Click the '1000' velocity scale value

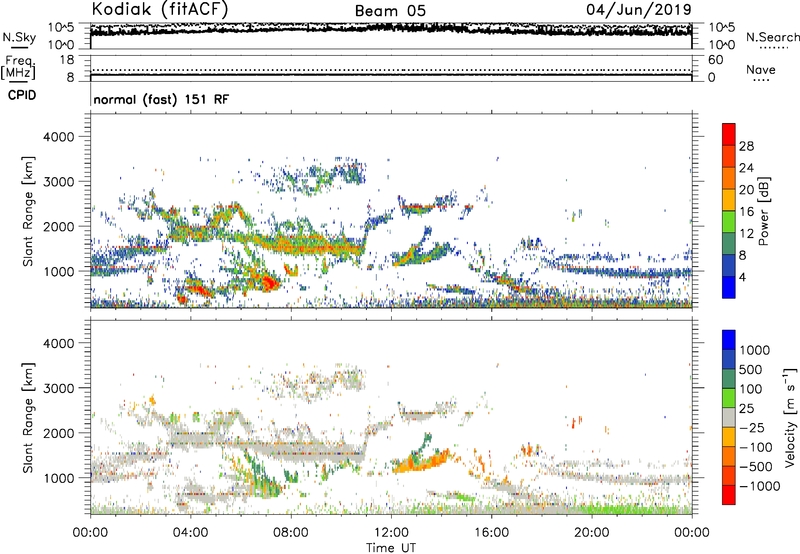click(754, 350)
